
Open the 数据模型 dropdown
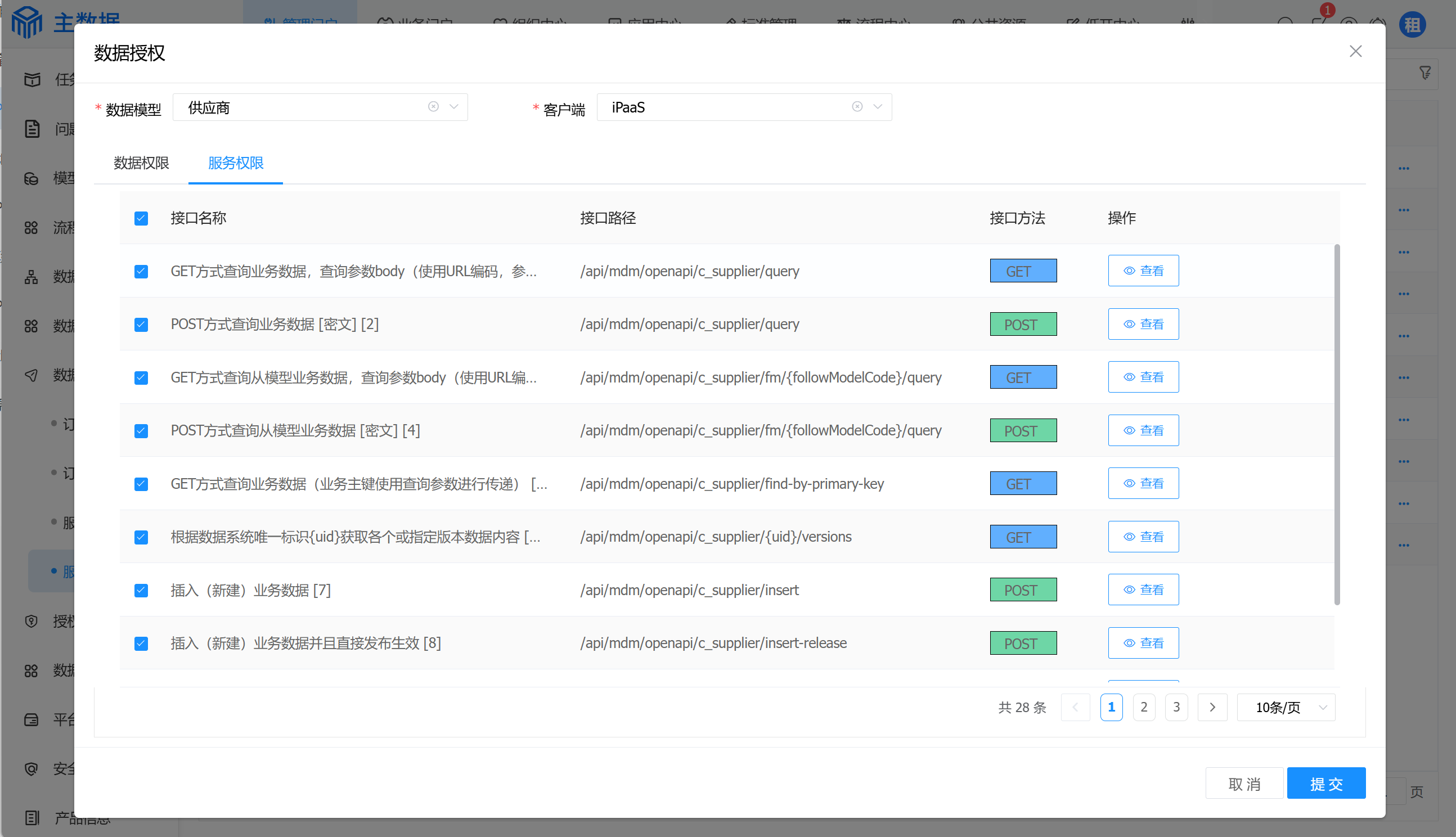click(x=453, y=107)
